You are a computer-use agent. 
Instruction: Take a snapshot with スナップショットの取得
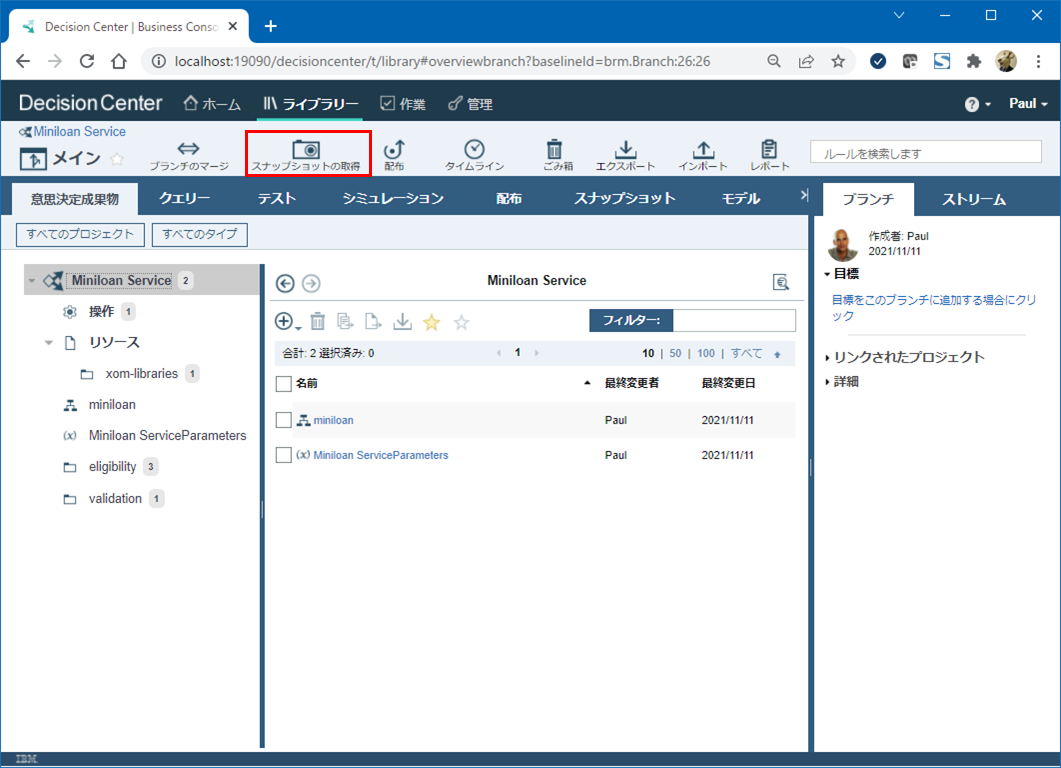pos(306,156)
